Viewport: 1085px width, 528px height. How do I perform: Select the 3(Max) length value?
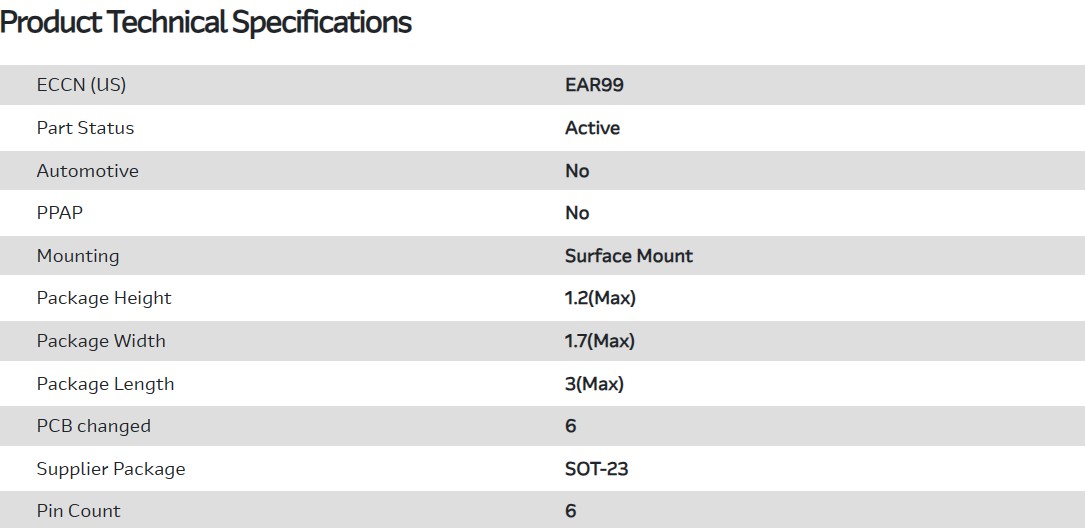tap(594, 384)
